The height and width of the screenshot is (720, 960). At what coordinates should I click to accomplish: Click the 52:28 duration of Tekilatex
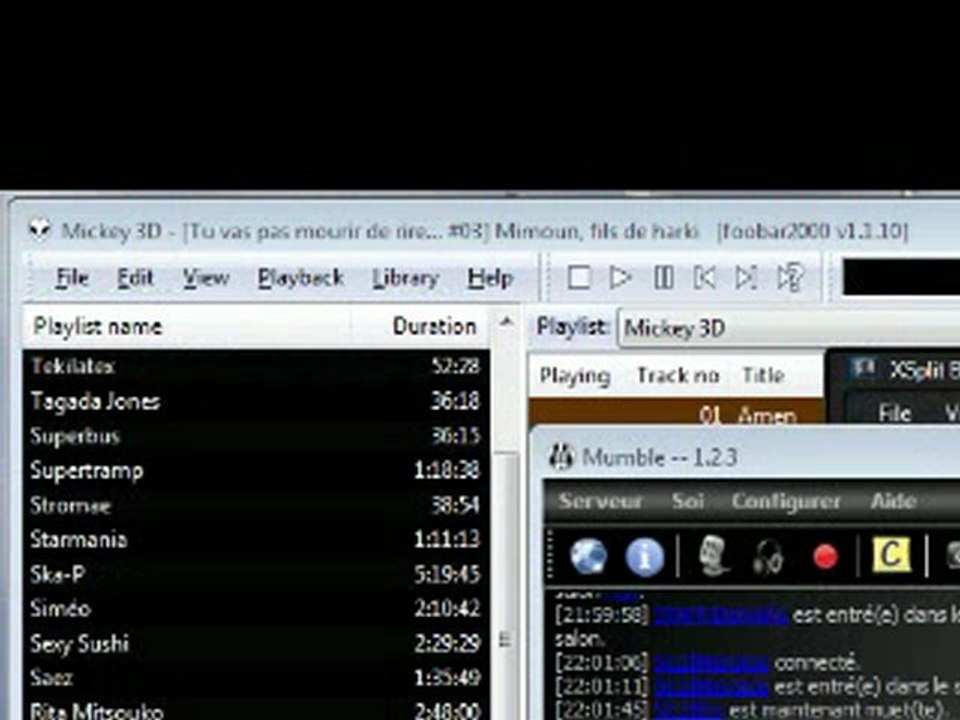point(455,366)
